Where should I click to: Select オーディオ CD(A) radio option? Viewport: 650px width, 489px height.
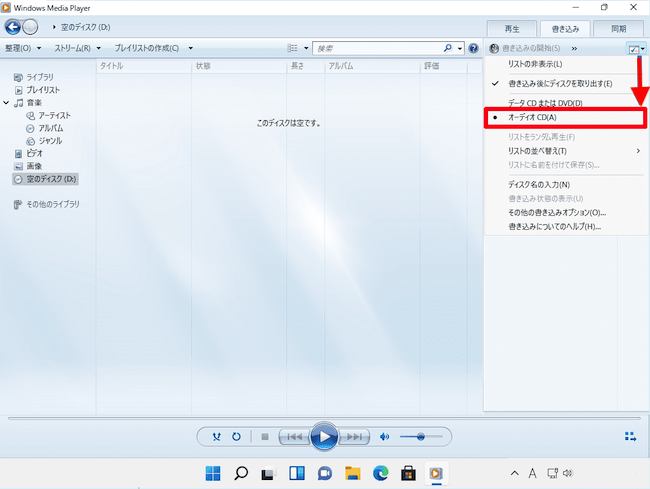pos(565,118)
